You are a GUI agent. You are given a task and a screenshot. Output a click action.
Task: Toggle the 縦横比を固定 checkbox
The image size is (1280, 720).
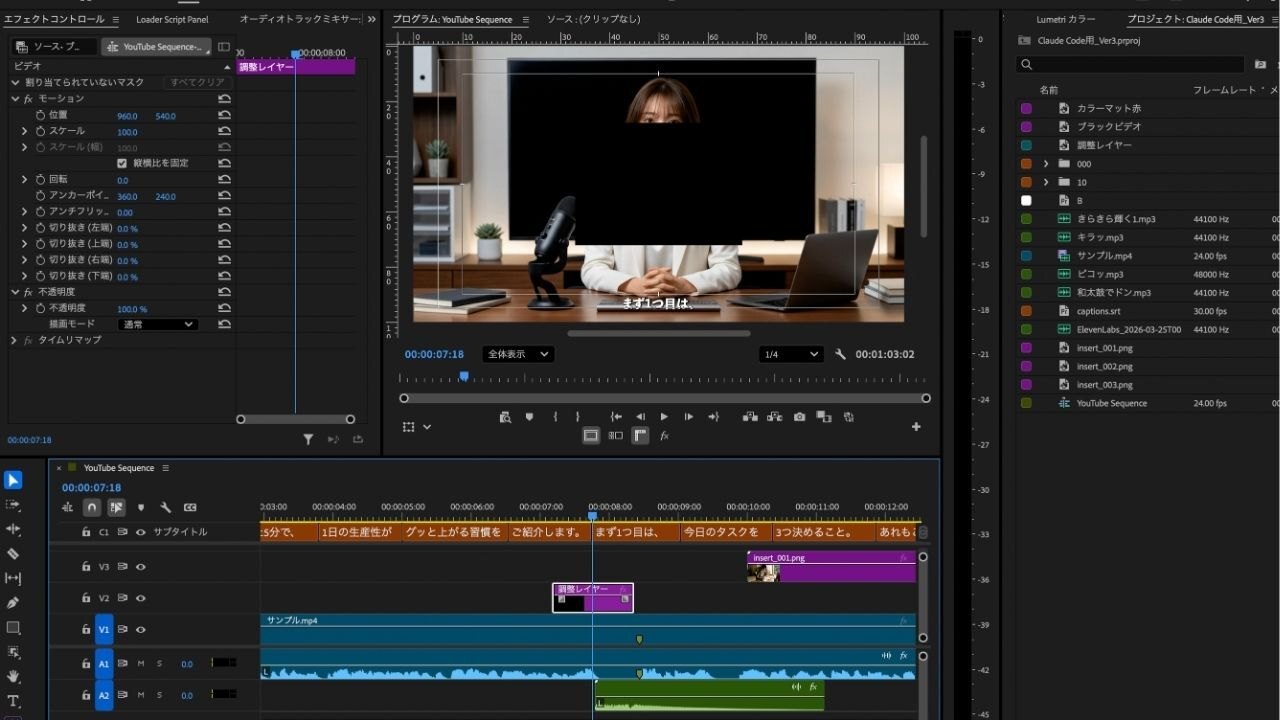click(122, 163)
